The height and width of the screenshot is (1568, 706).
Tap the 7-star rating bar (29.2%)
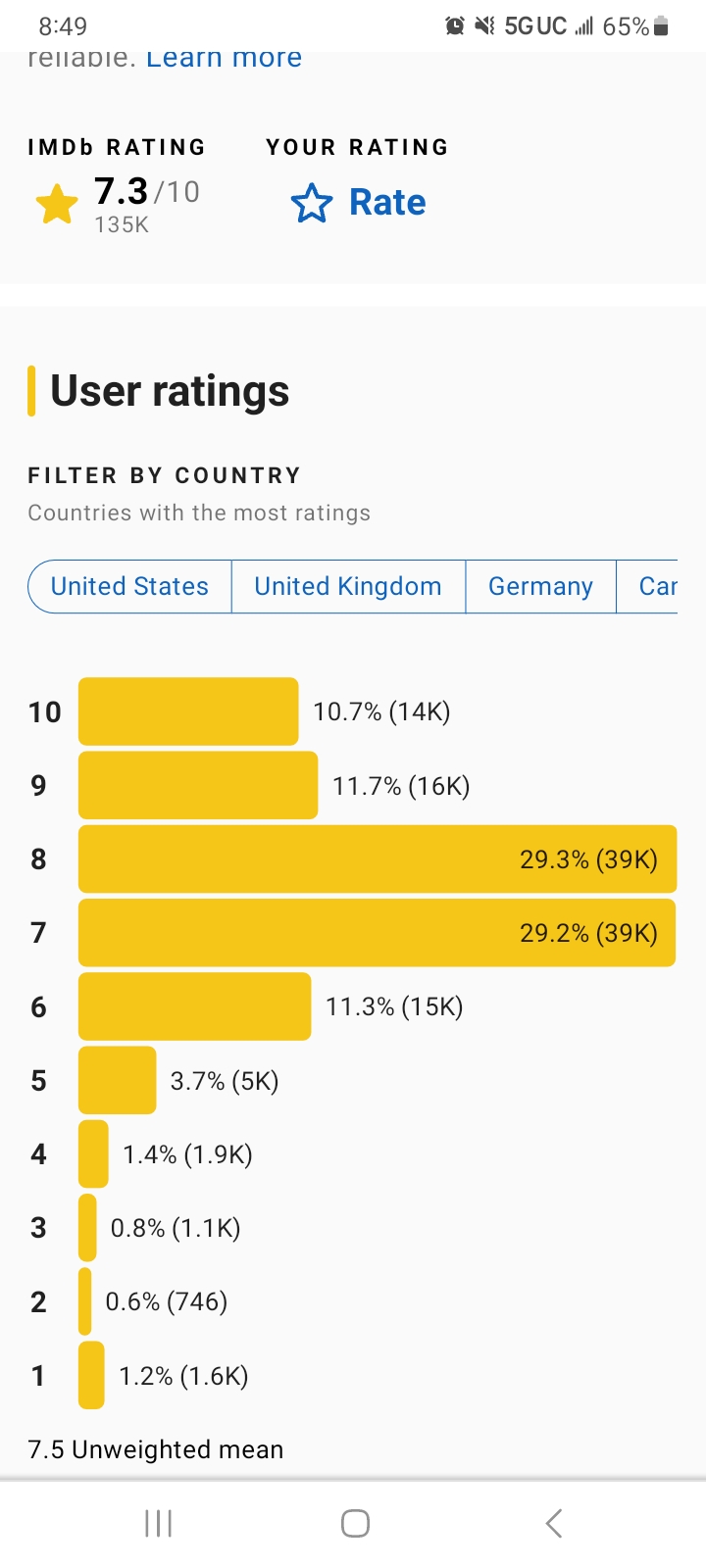pos(377,933)
